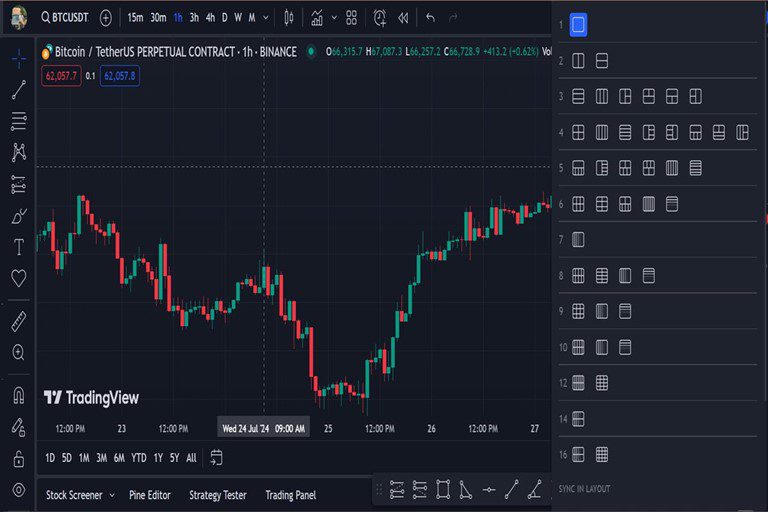
Task: Select rectangle tool in floating drawing toolbar
Action: (443, 489)
